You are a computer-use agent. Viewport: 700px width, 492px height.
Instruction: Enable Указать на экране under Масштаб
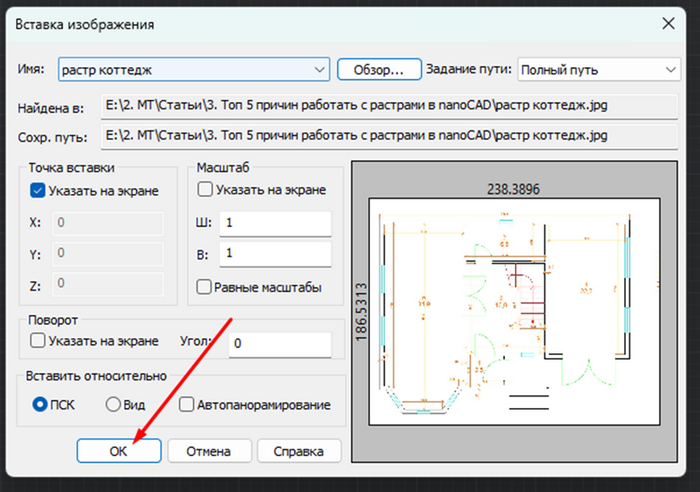[x=205, y=189]
